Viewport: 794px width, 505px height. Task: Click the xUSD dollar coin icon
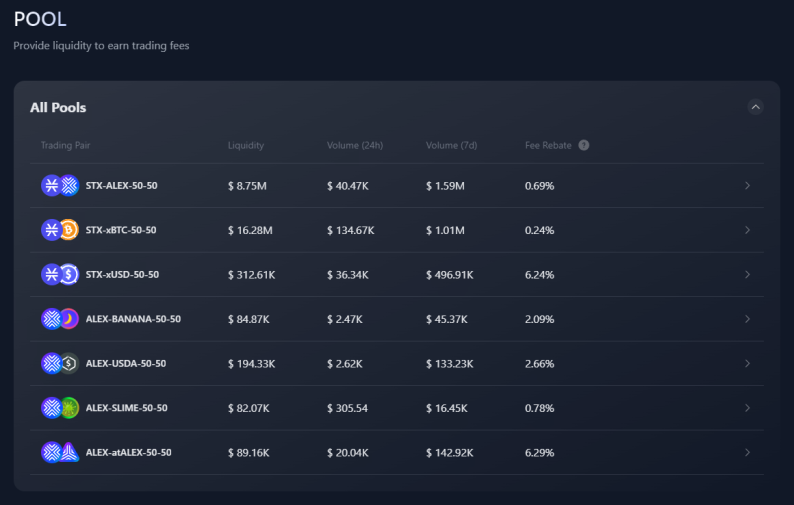(x=69, y=275)
